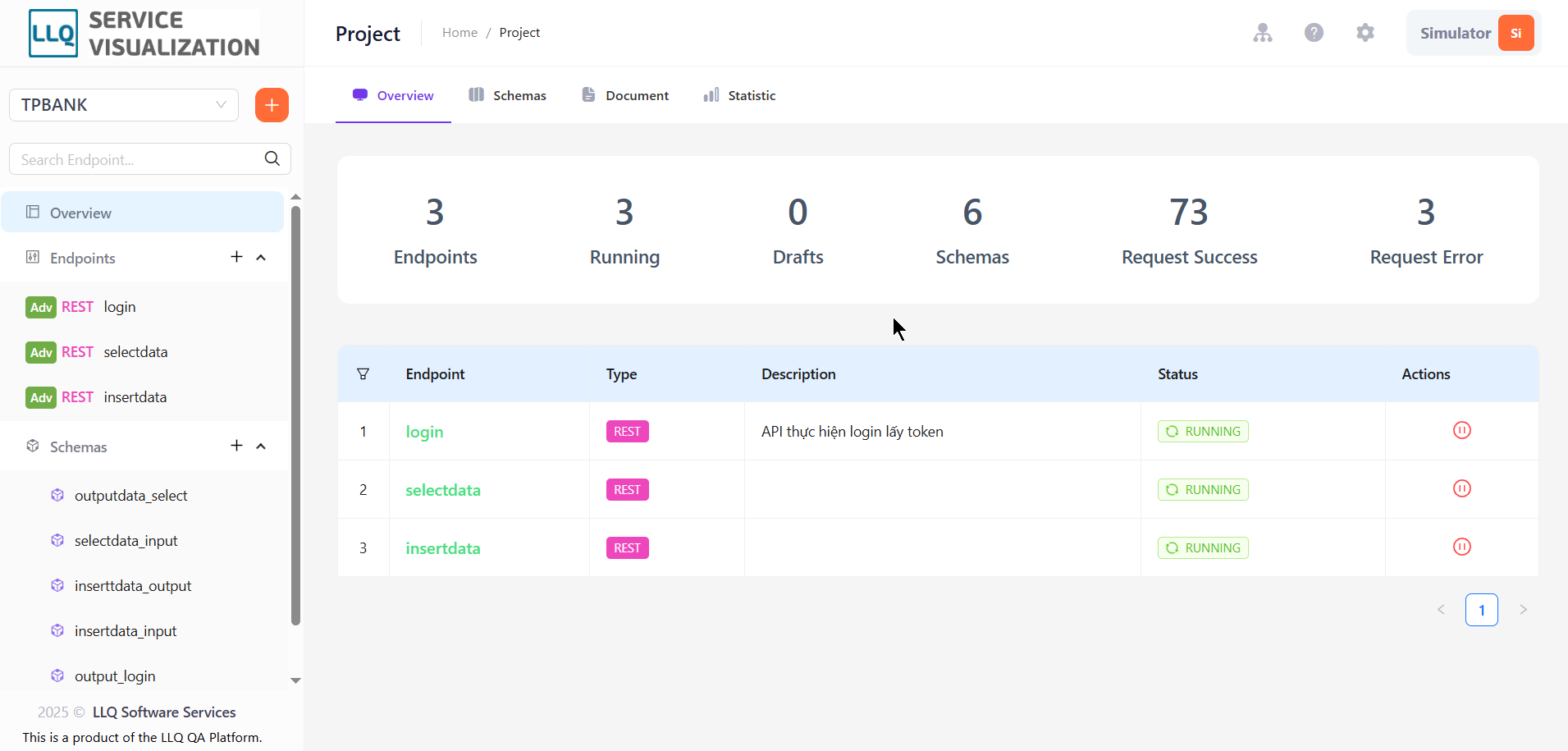Click the outputdata_select schema cube icon
Viewport: 1568px width, 751px height.
coord(57,495)
